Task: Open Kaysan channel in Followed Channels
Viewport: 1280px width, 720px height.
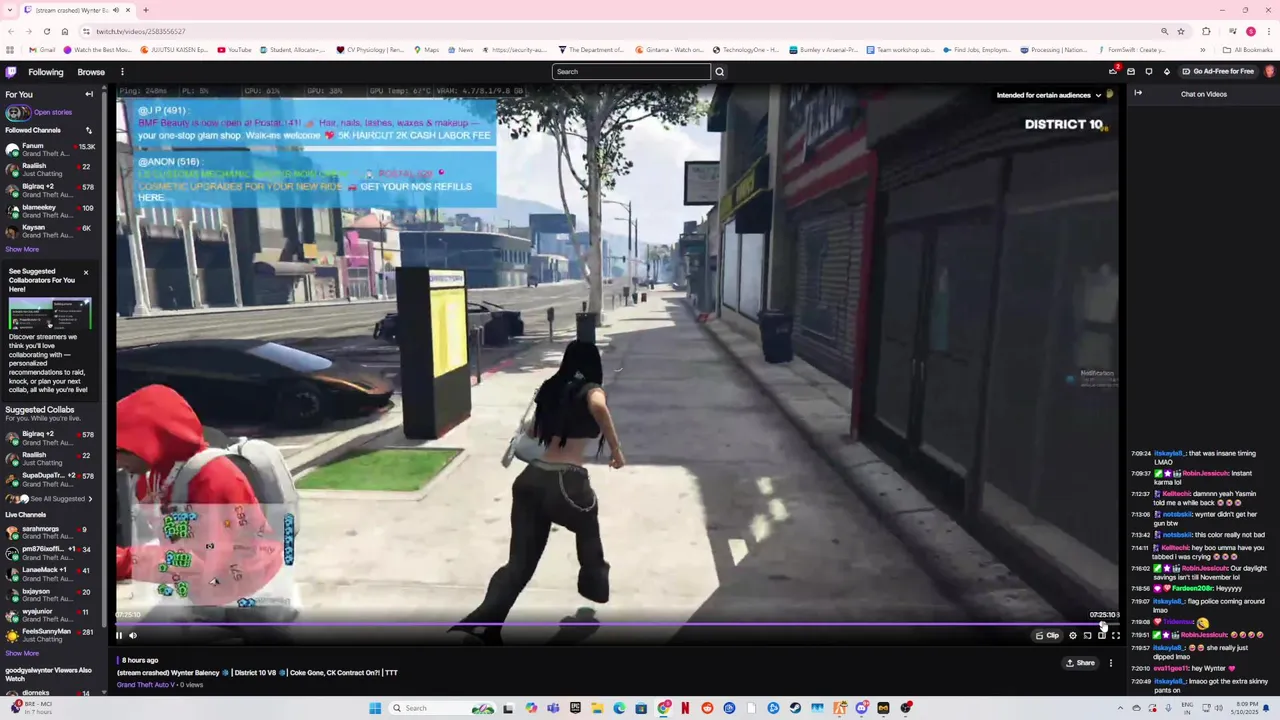Action: click(x=50, y=231)
